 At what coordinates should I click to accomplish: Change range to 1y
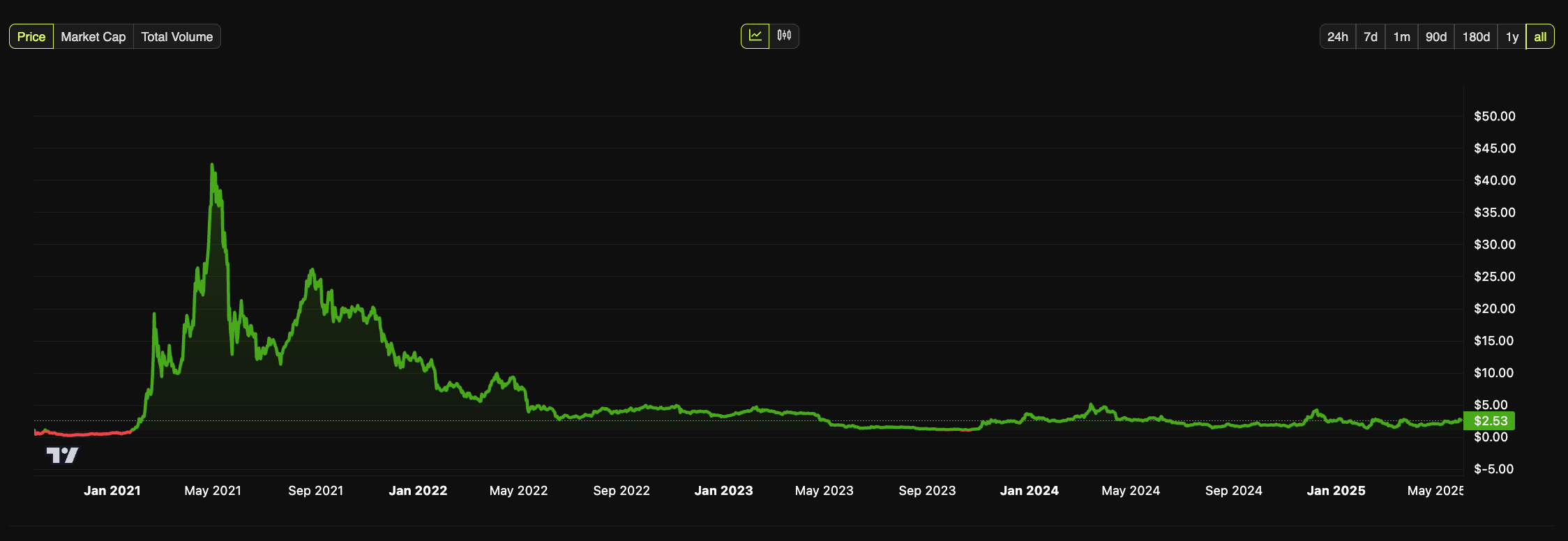click(x=1512, y=37)
